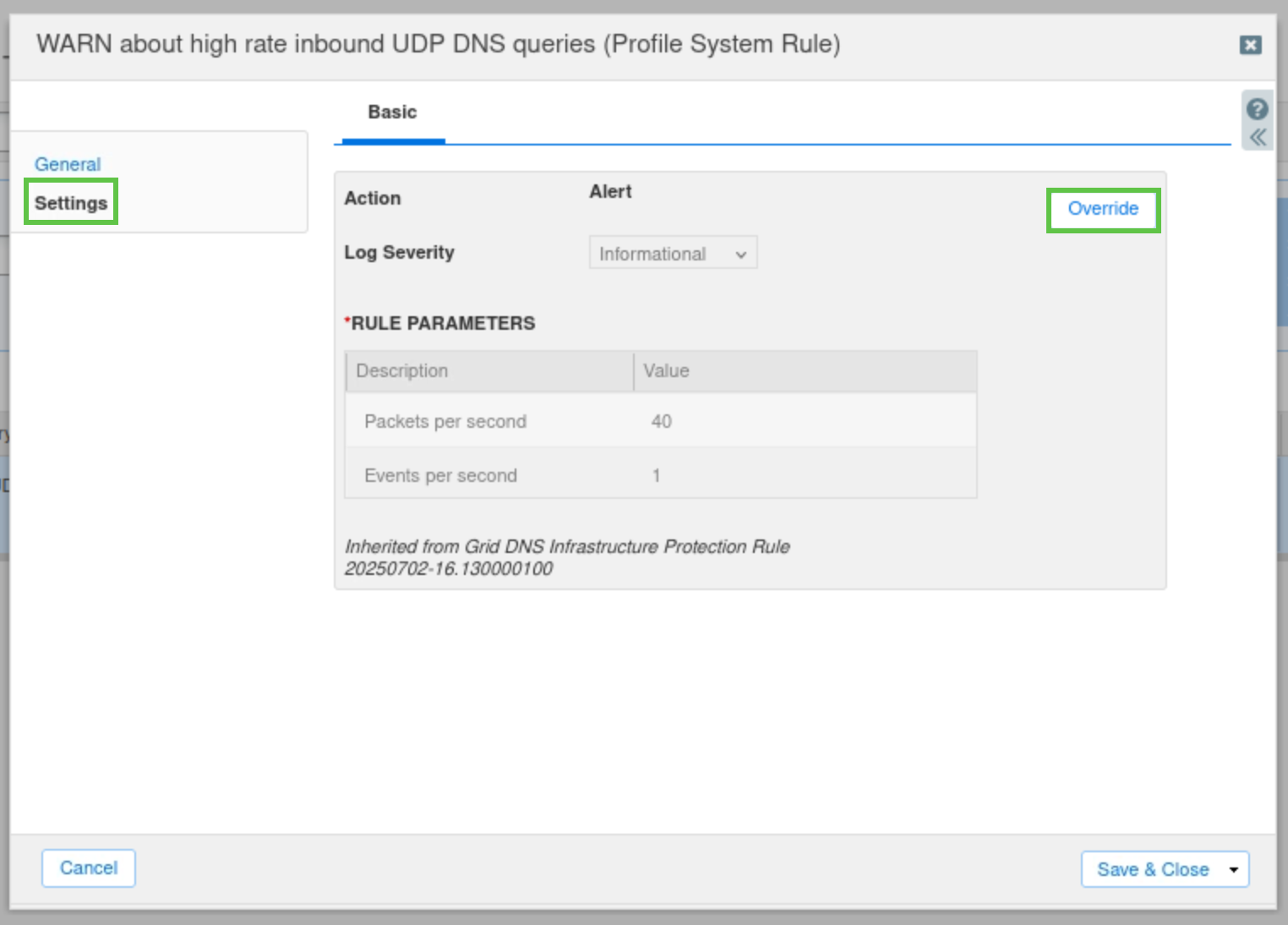This screenshot has height=925, width=1288.
Task: Click the Override link
Action: tap(1103, 209)
